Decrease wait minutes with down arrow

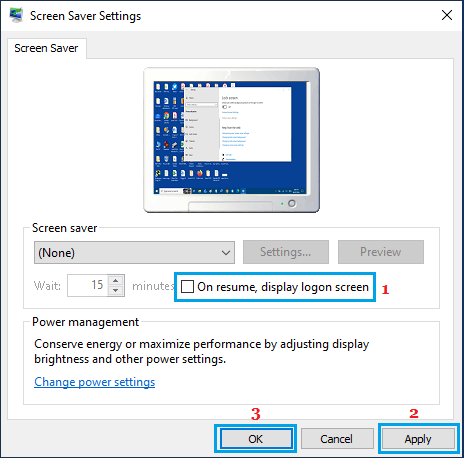(x=116, y=291)
